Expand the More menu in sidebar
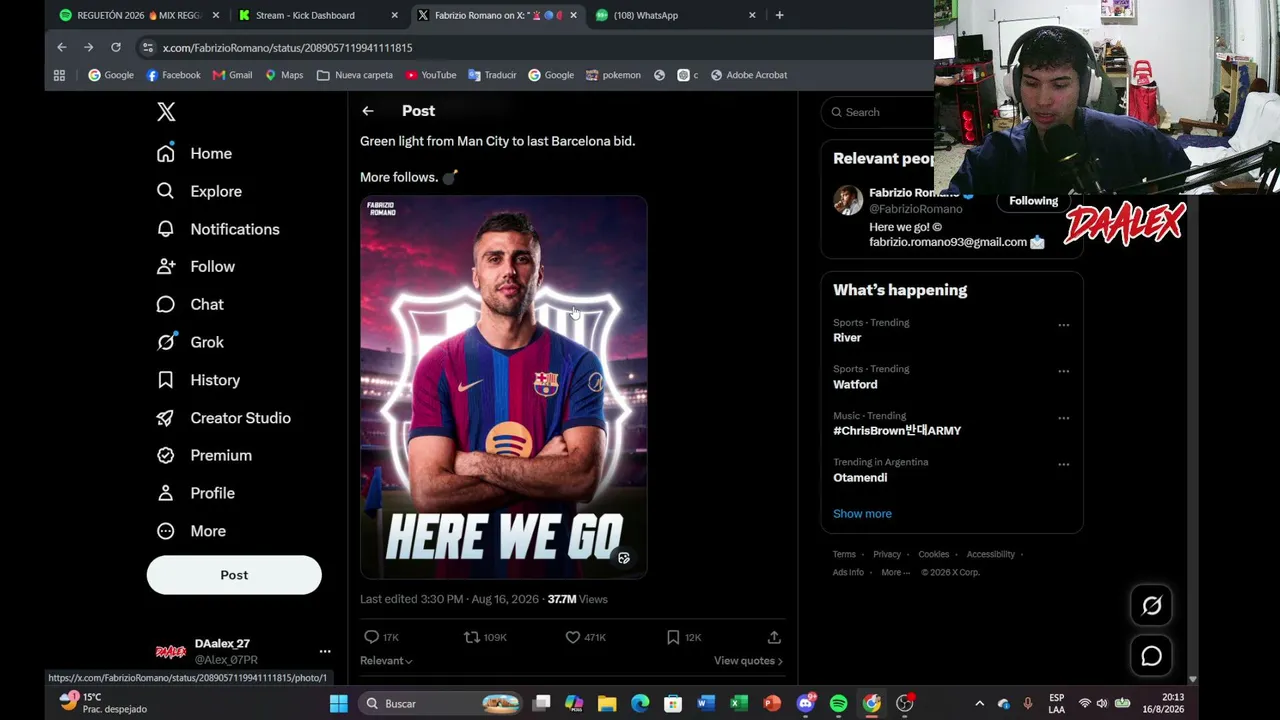 (x=192, y=531)
